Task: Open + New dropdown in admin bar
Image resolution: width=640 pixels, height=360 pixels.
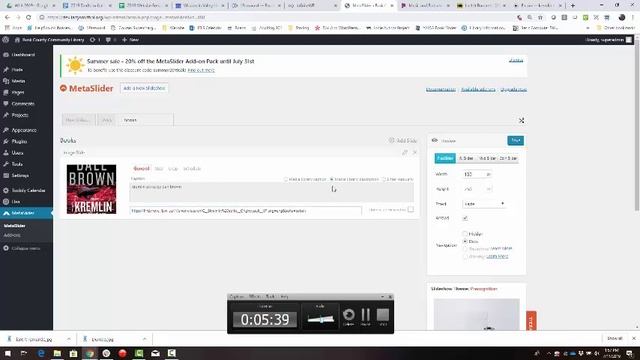Action: click(131, 40)
